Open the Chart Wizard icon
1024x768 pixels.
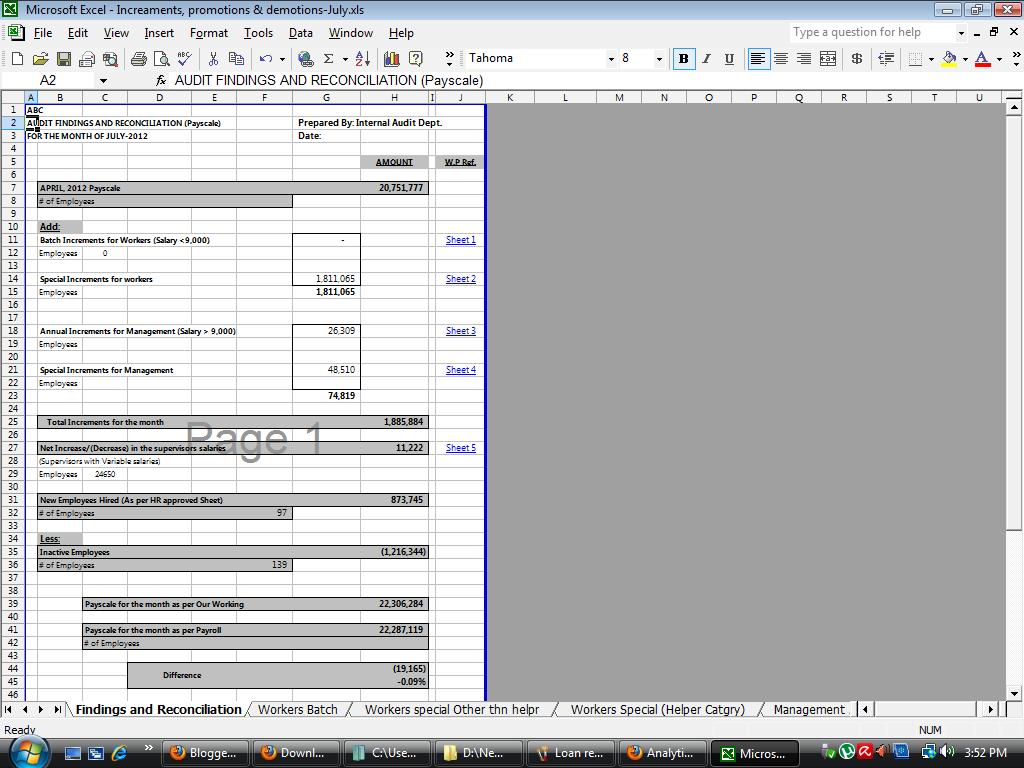coord(391,59)
